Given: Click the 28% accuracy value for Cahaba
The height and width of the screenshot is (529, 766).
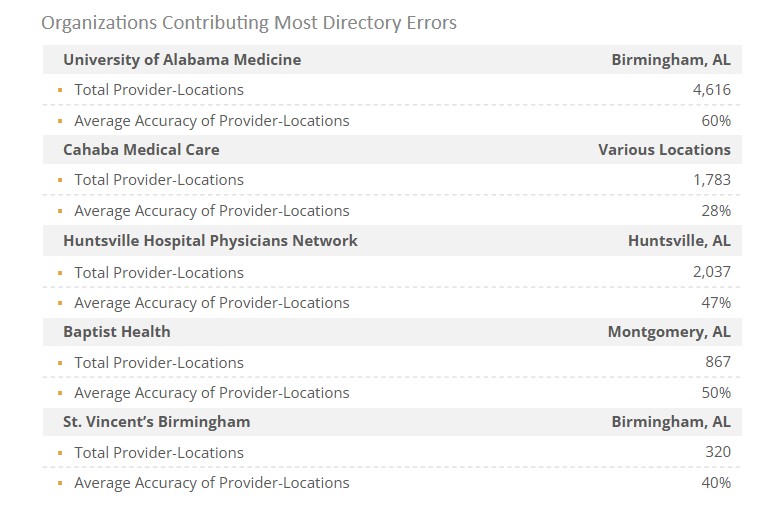Looking at the screenshot, I should tap(716, 211).
